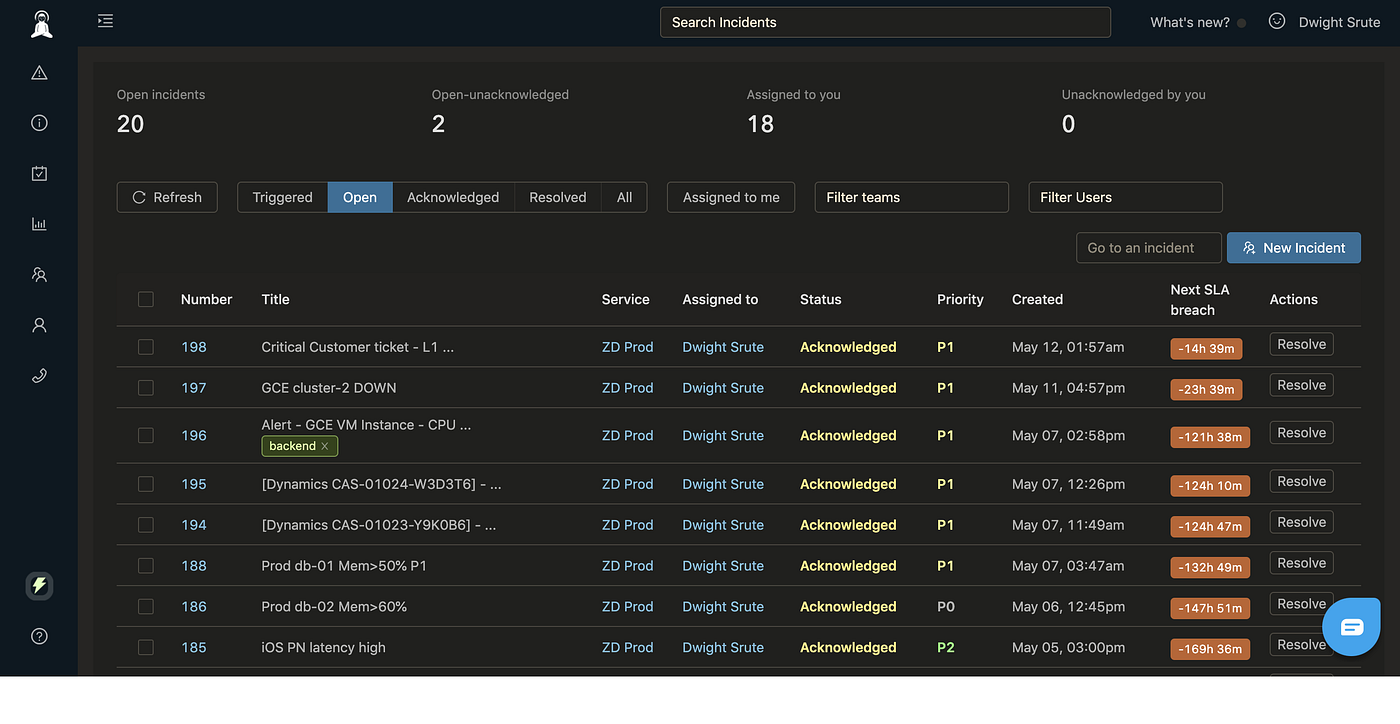Remove the backend tag on incident 196
The image size is (1400, 724).
pyautogui.click(x=324, y=446)
